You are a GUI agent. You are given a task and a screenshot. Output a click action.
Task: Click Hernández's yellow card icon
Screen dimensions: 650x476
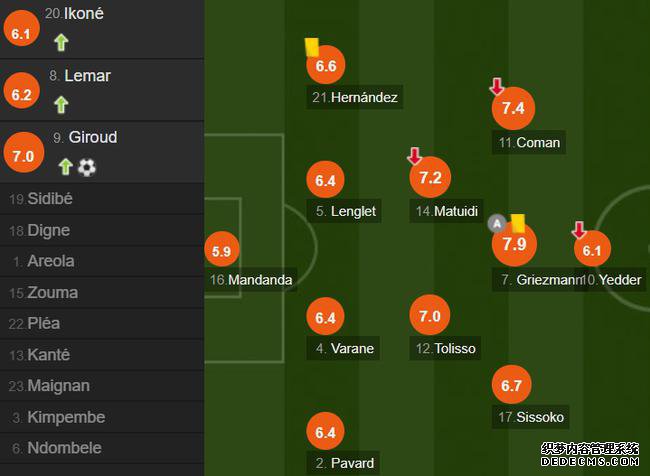coord(312,47)
